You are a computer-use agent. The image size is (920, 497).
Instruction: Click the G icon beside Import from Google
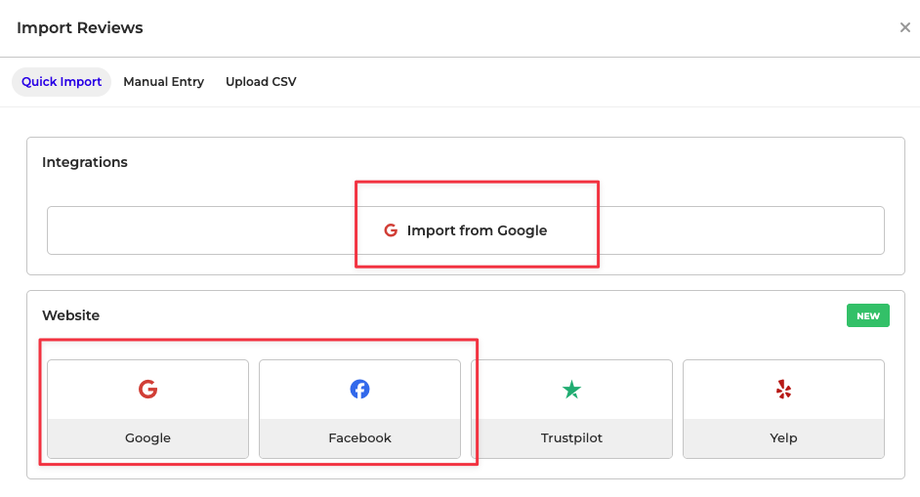pyautogui.click(x=391, y=230)
